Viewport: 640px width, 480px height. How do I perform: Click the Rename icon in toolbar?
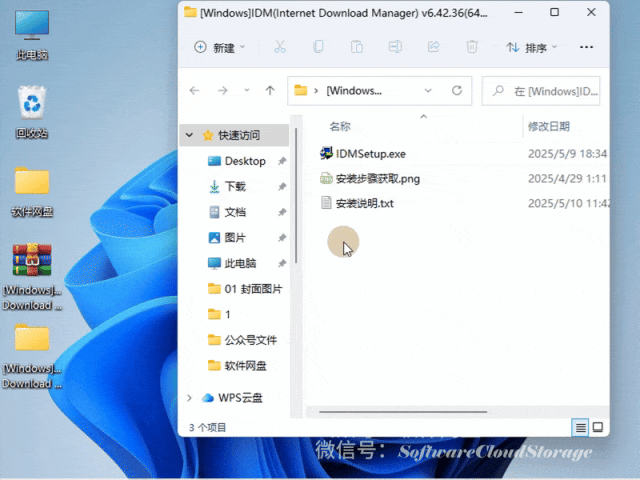point(395,47)
